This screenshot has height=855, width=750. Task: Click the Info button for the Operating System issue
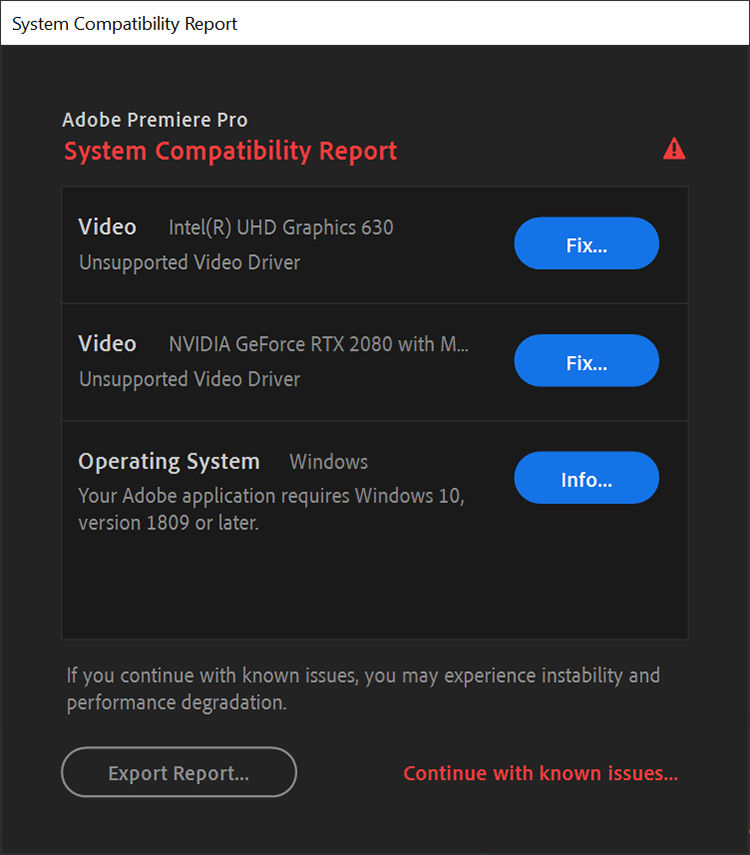(586, 478)
